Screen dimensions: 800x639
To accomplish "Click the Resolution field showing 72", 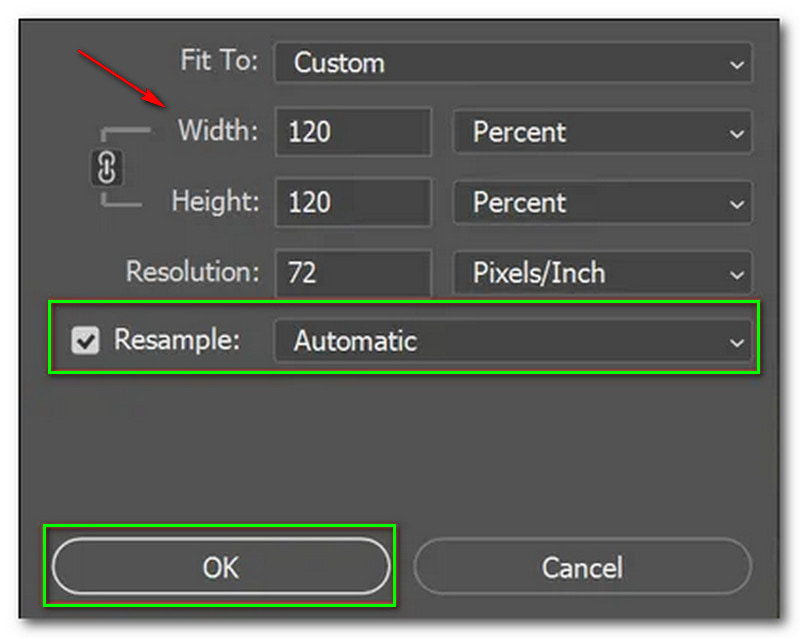I will 350,273.
